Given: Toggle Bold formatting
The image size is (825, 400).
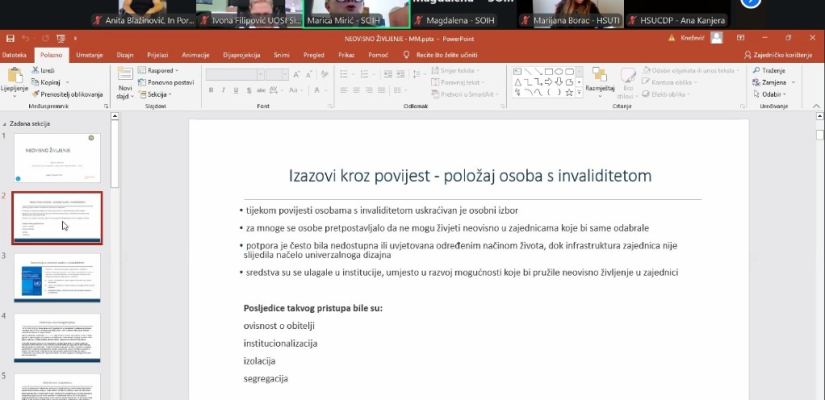Looking at the screenshot, I should tap(211, 91).
